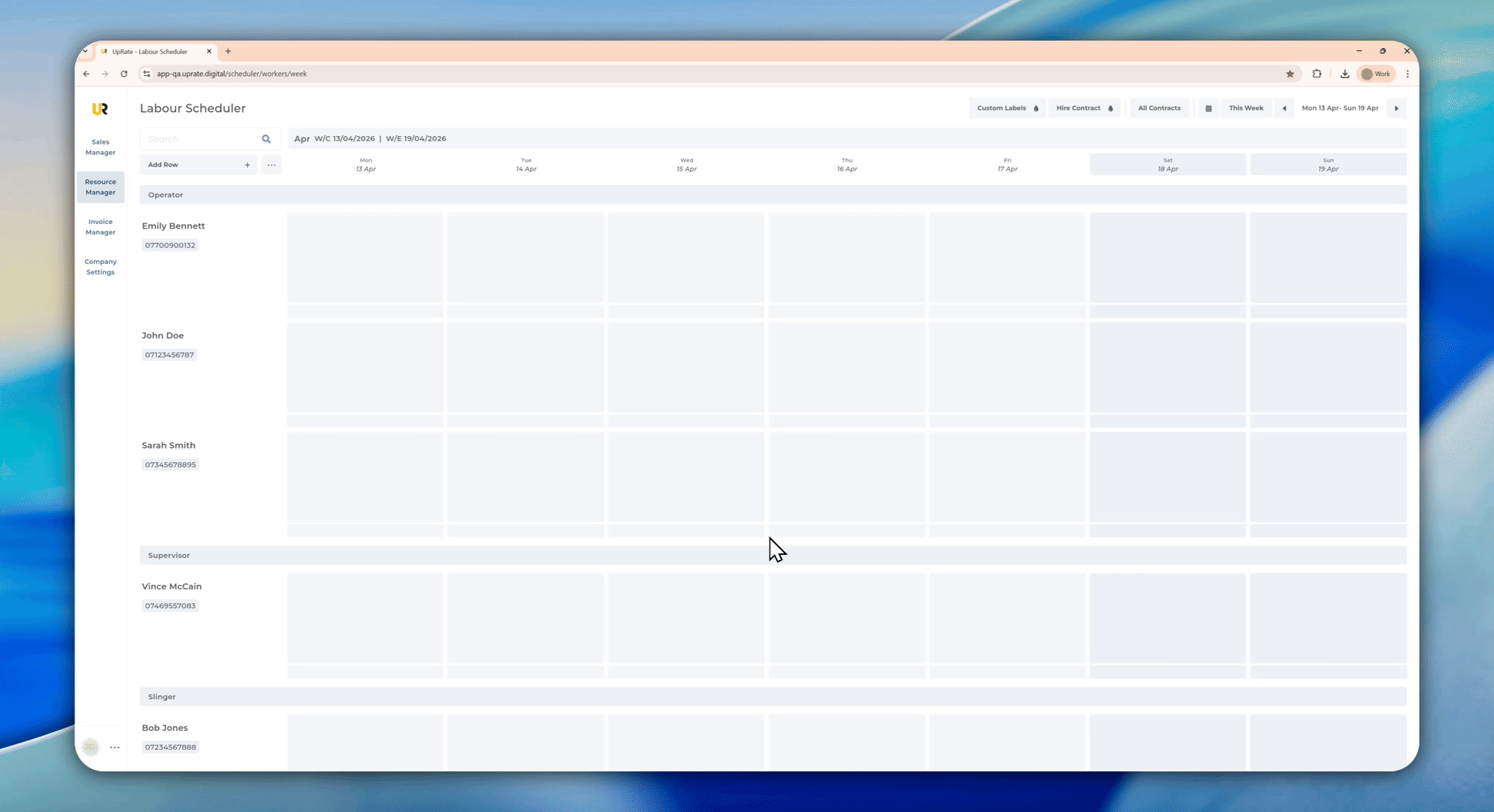
Task: Open the Sales Manager section
Action: [x=100, y=147]
